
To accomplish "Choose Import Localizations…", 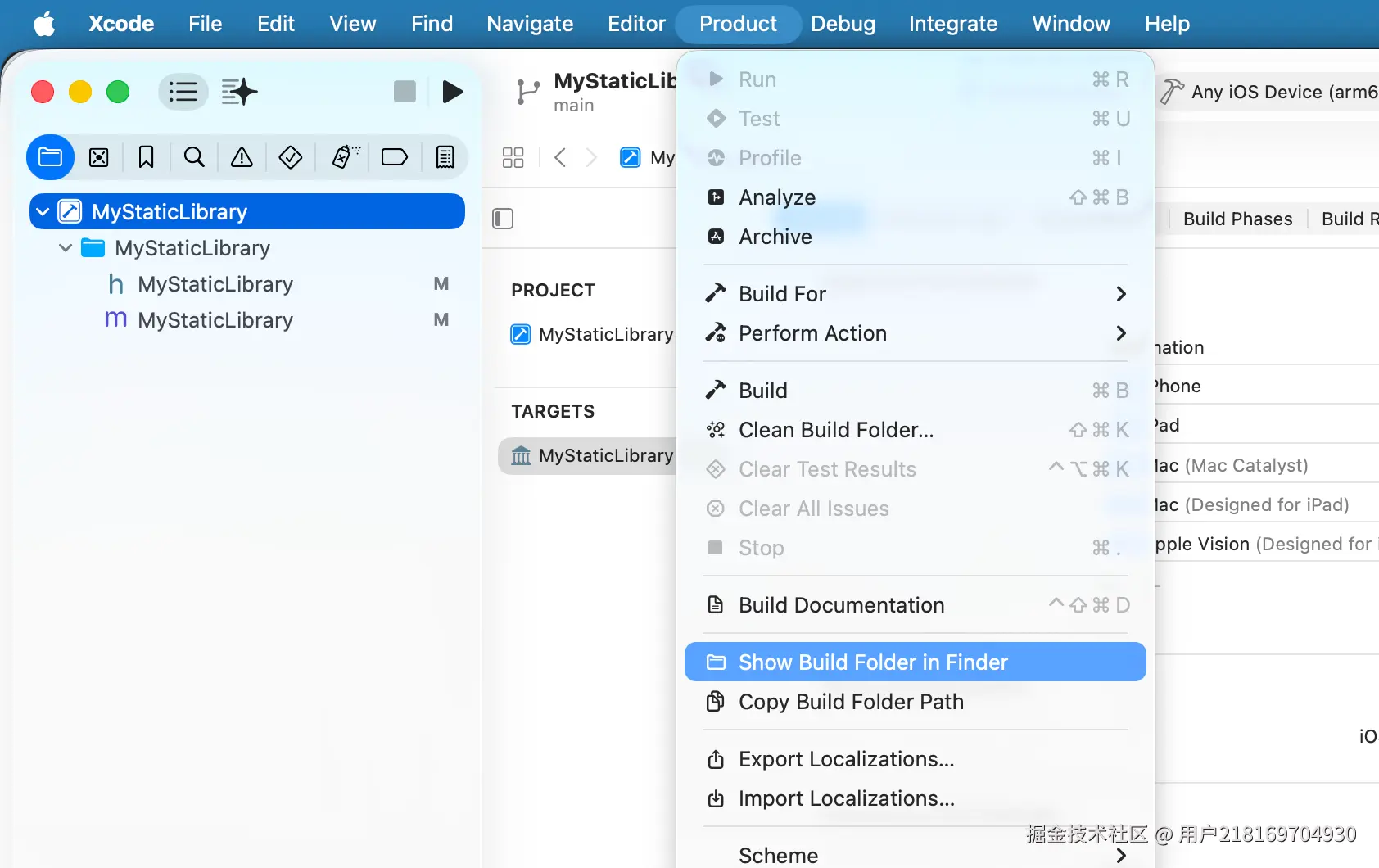I will (916, 798).
